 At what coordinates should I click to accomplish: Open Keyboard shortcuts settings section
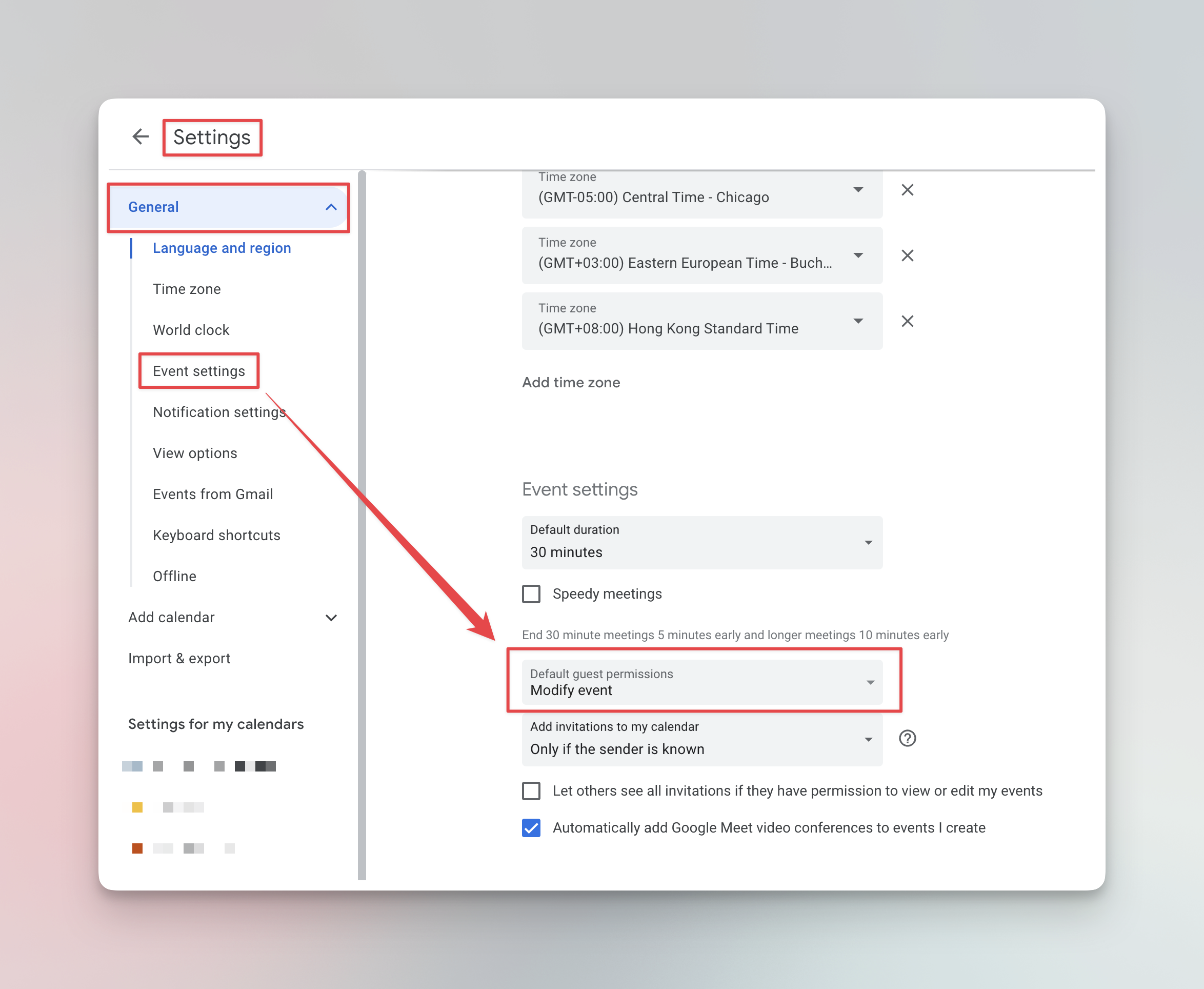point(216,535)
